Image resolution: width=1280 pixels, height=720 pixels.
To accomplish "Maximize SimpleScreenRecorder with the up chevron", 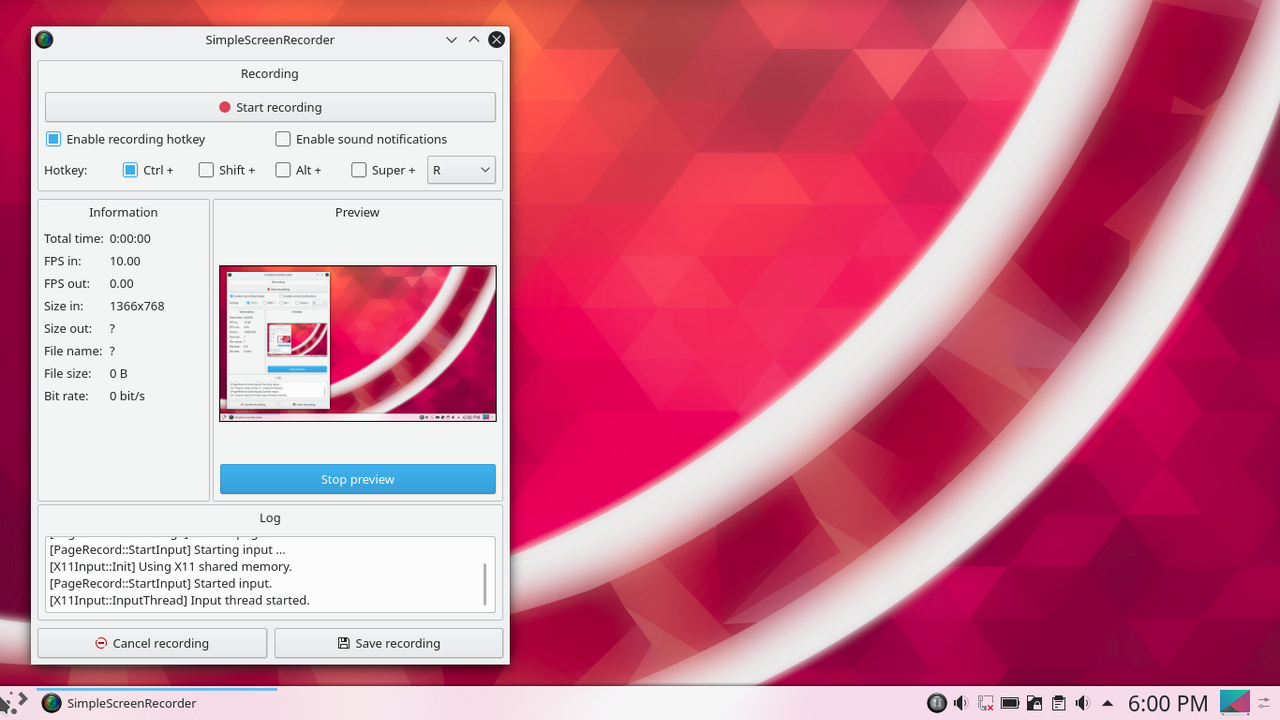I will pyautogui.click(x=474, y=40).
